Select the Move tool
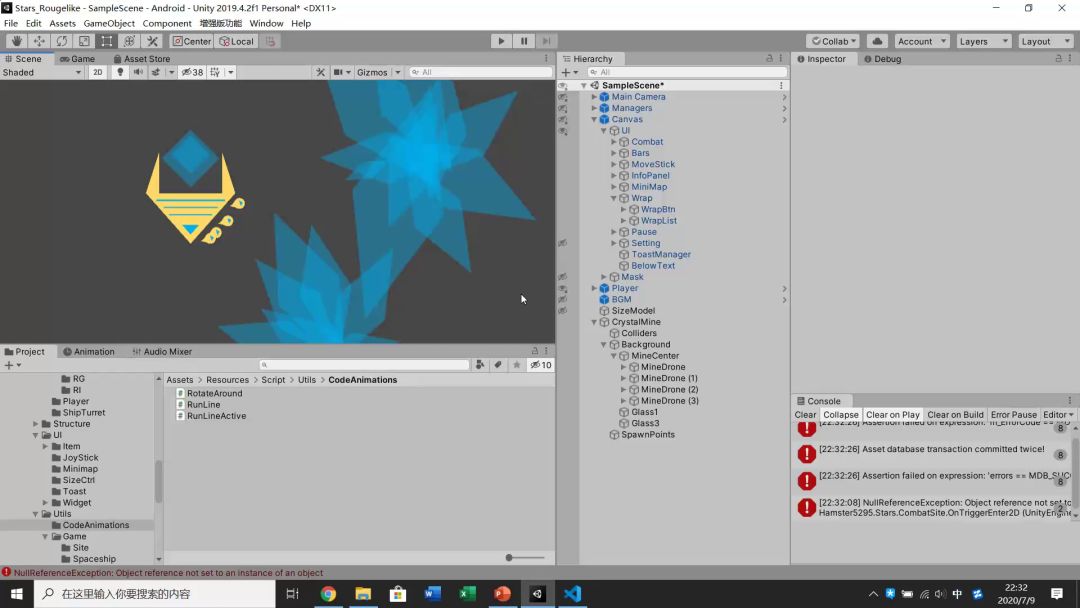The image size is (1080, 608). coord(39,41)
